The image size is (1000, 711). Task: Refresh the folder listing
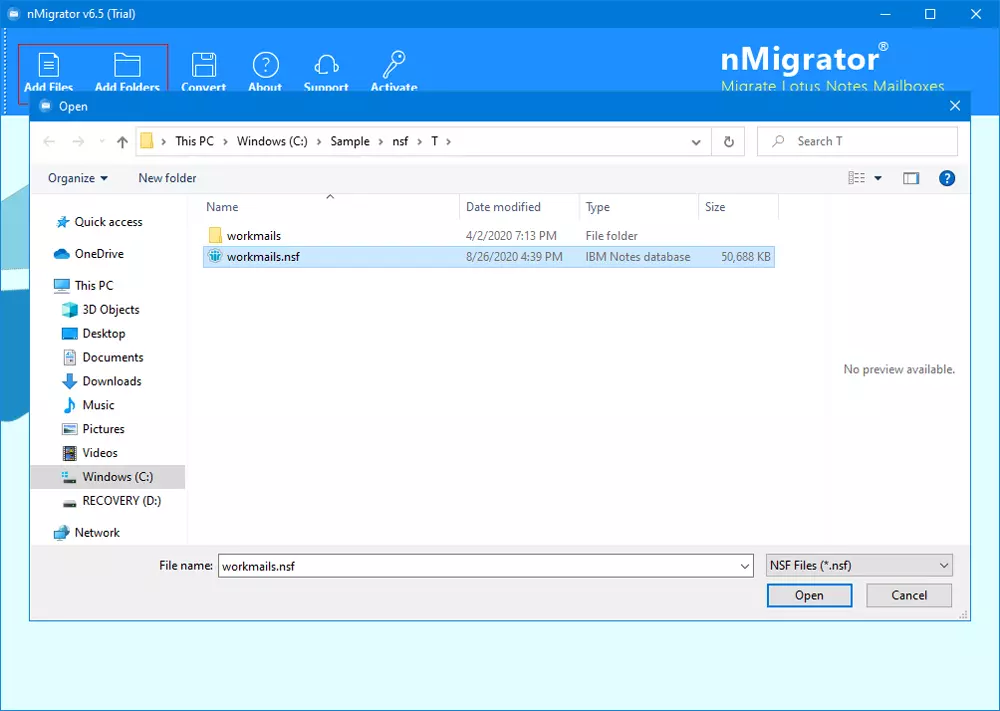[728, 142]
